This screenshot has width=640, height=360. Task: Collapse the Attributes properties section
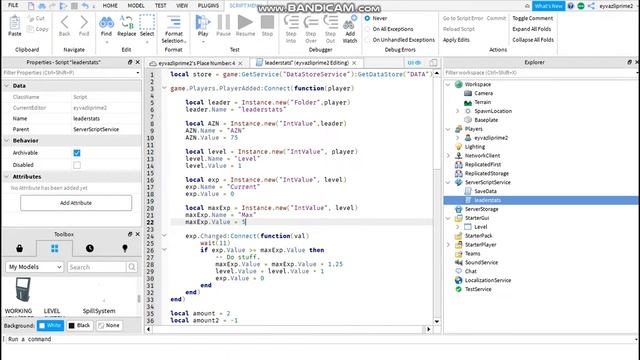(x=7, y=177)
